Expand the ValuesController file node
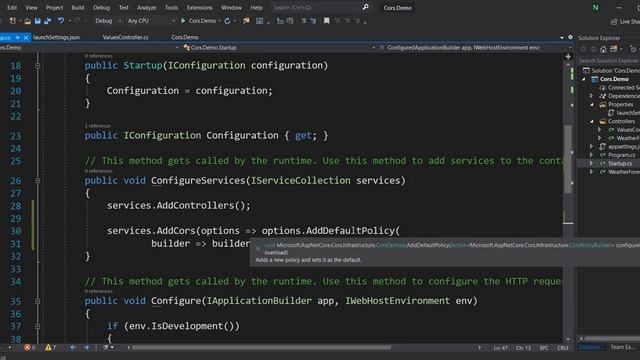640x360 pixels. pyautogui.click(x=600, y=130)
